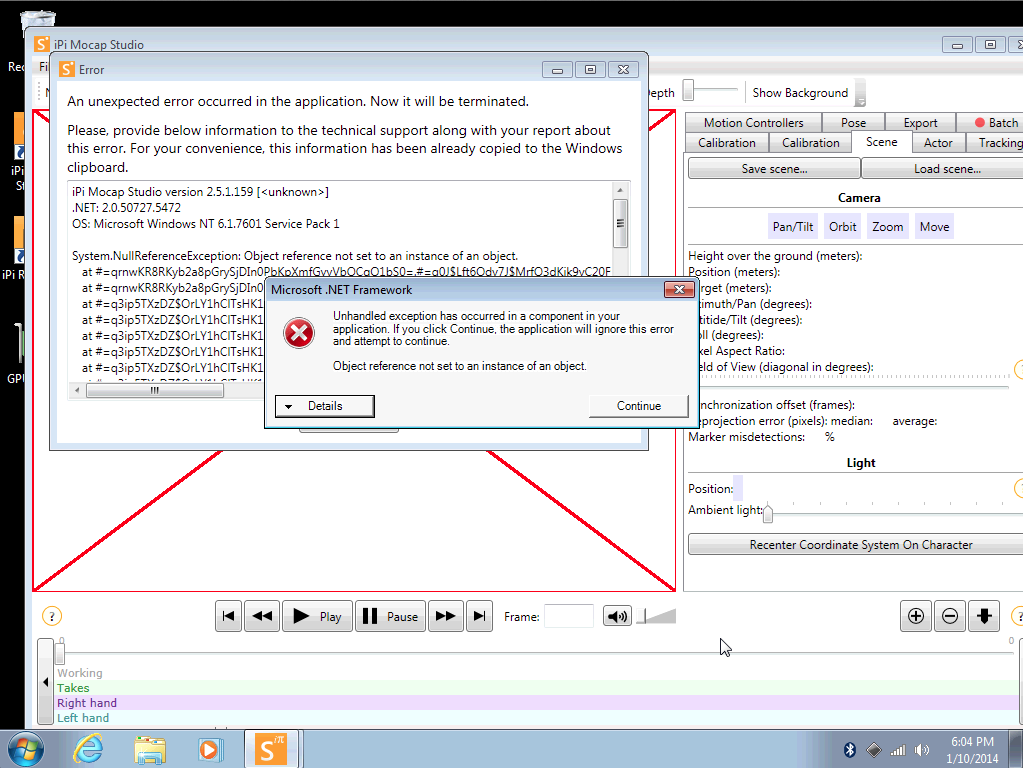This screenshot has width=1023, height=768.
Task: Click iPi Mocap Studio title icon
Action: 42,44
